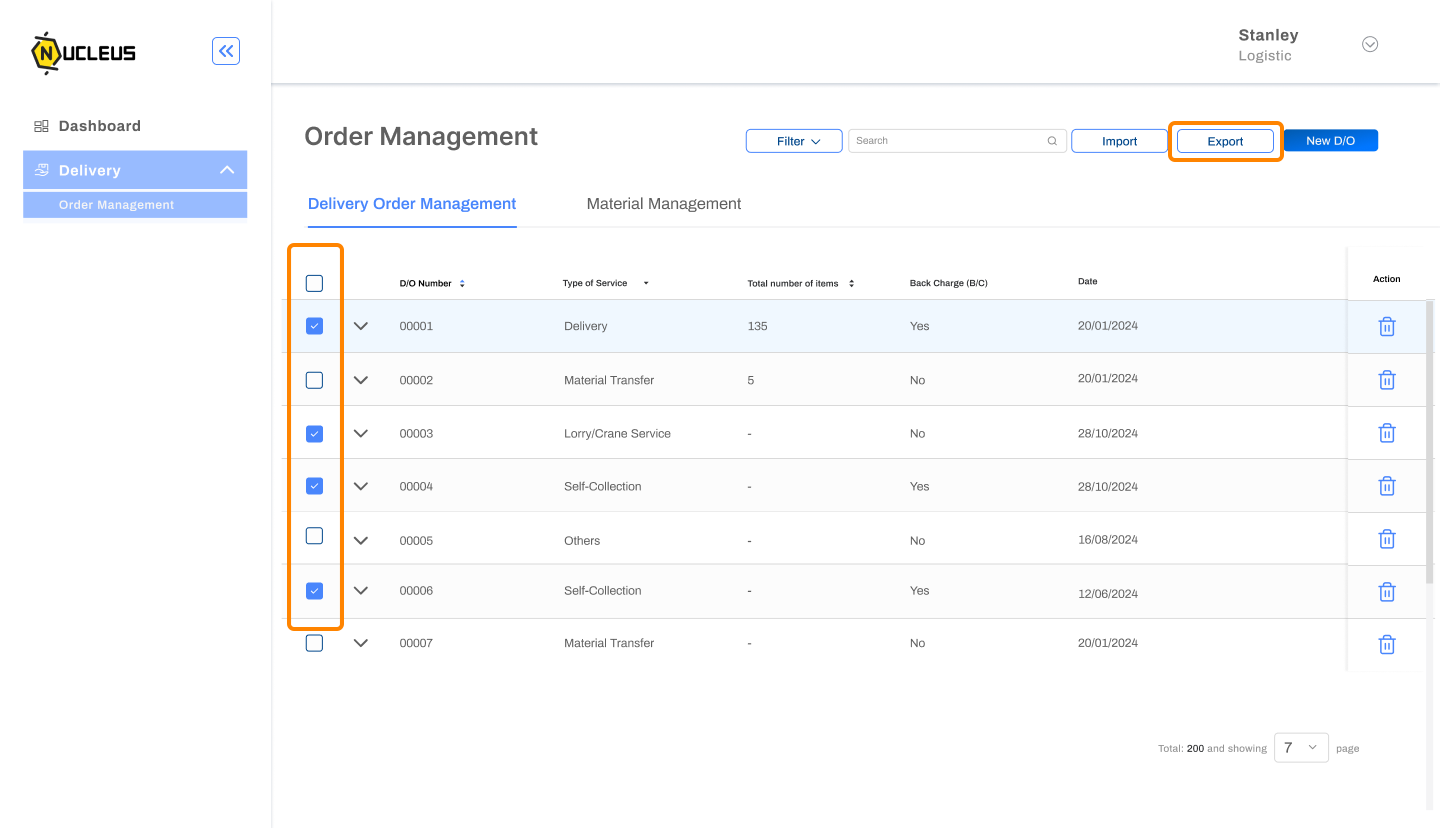Delete order 00004 with trash icon
The height and width of the screenshot is (828, 1440).
pyautogui.click(x=1387, y=486)
